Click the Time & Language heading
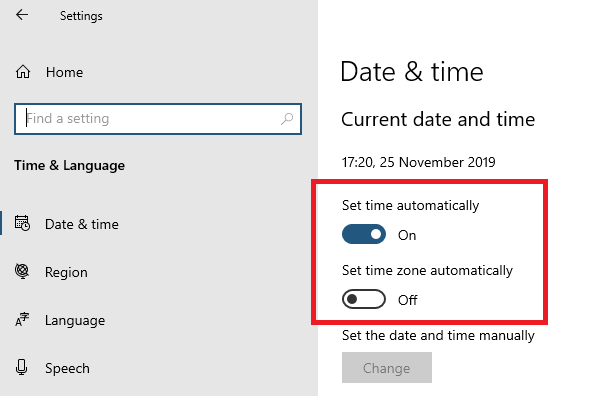This screenshot has width=602, height=396. point(69,166)
